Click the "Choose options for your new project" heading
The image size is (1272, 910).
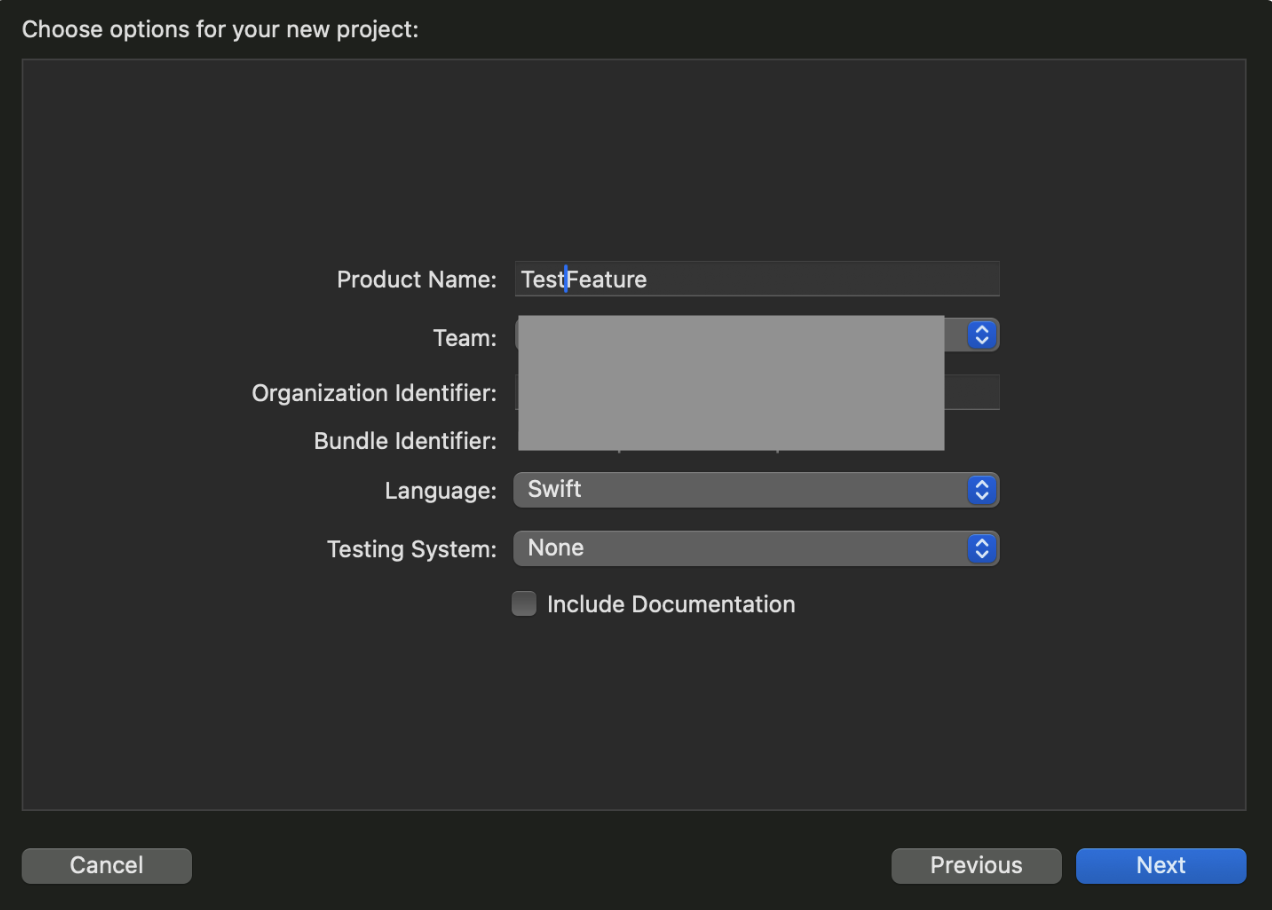coord(220,29)
